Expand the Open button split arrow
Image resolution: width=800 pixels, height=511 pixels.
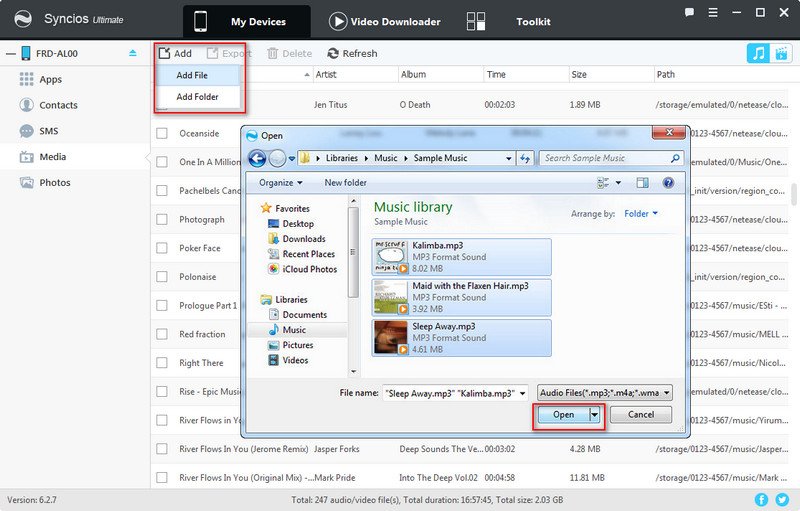(x=594, y=415)
